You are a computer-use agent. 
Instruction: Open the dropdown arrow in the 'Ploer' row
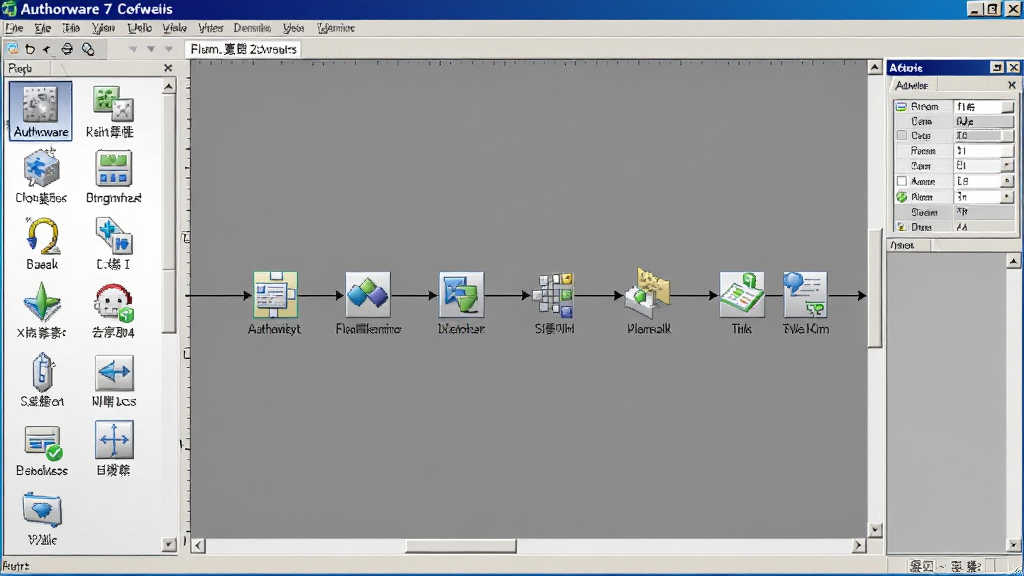tap(1007, 196)
